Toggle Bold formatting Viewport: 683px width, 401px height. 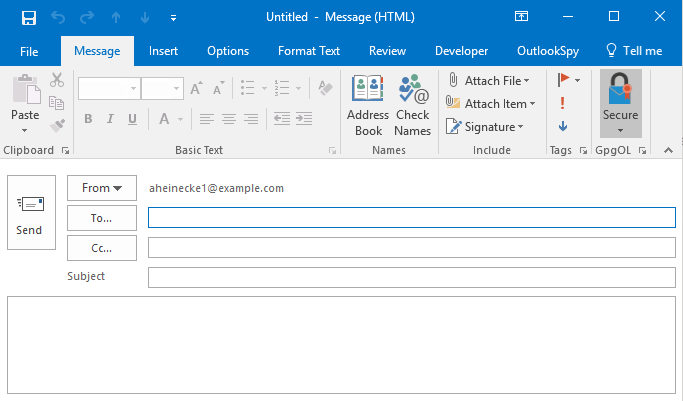click(x=87, y=119)
